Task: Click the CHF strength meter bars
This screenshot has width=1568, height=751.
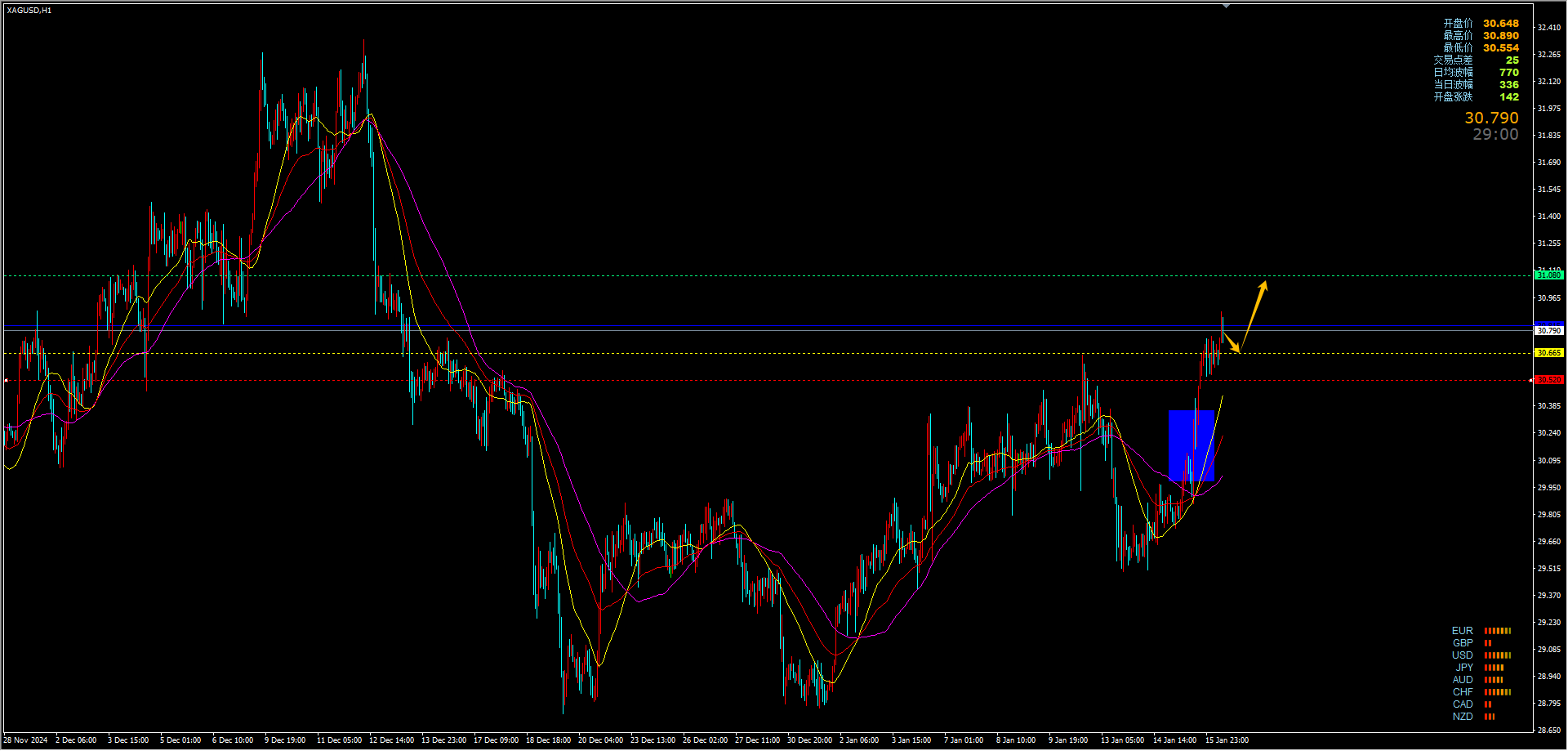Action: pos(1498,692)
